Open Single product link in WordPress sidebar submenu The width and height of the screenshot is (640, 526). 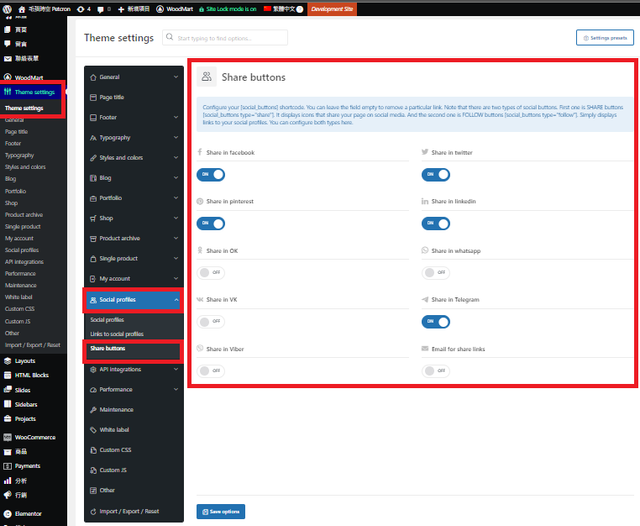(23, 226)
